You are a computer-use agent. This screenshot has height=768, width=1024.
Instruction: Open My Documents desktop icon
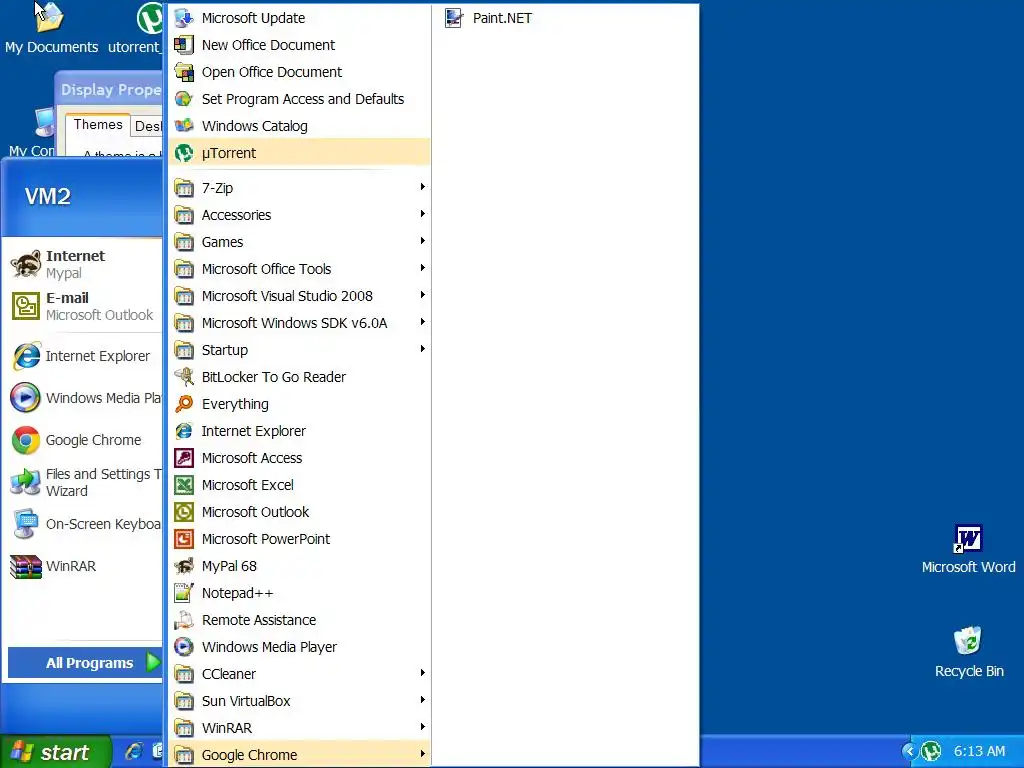(x=51, y=29)
